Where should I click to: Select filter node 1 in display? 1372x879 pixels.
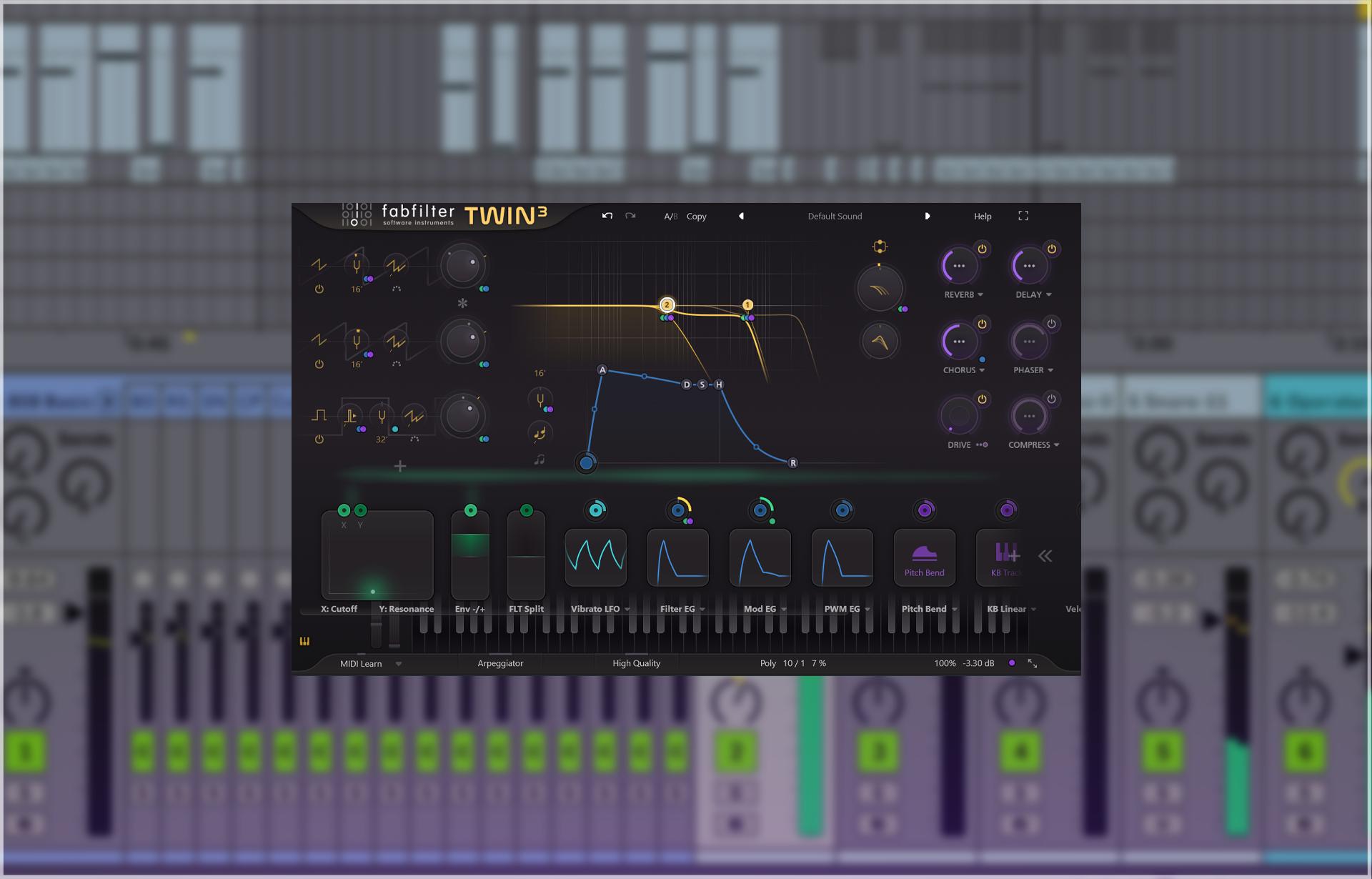click(x=747, y=304)
